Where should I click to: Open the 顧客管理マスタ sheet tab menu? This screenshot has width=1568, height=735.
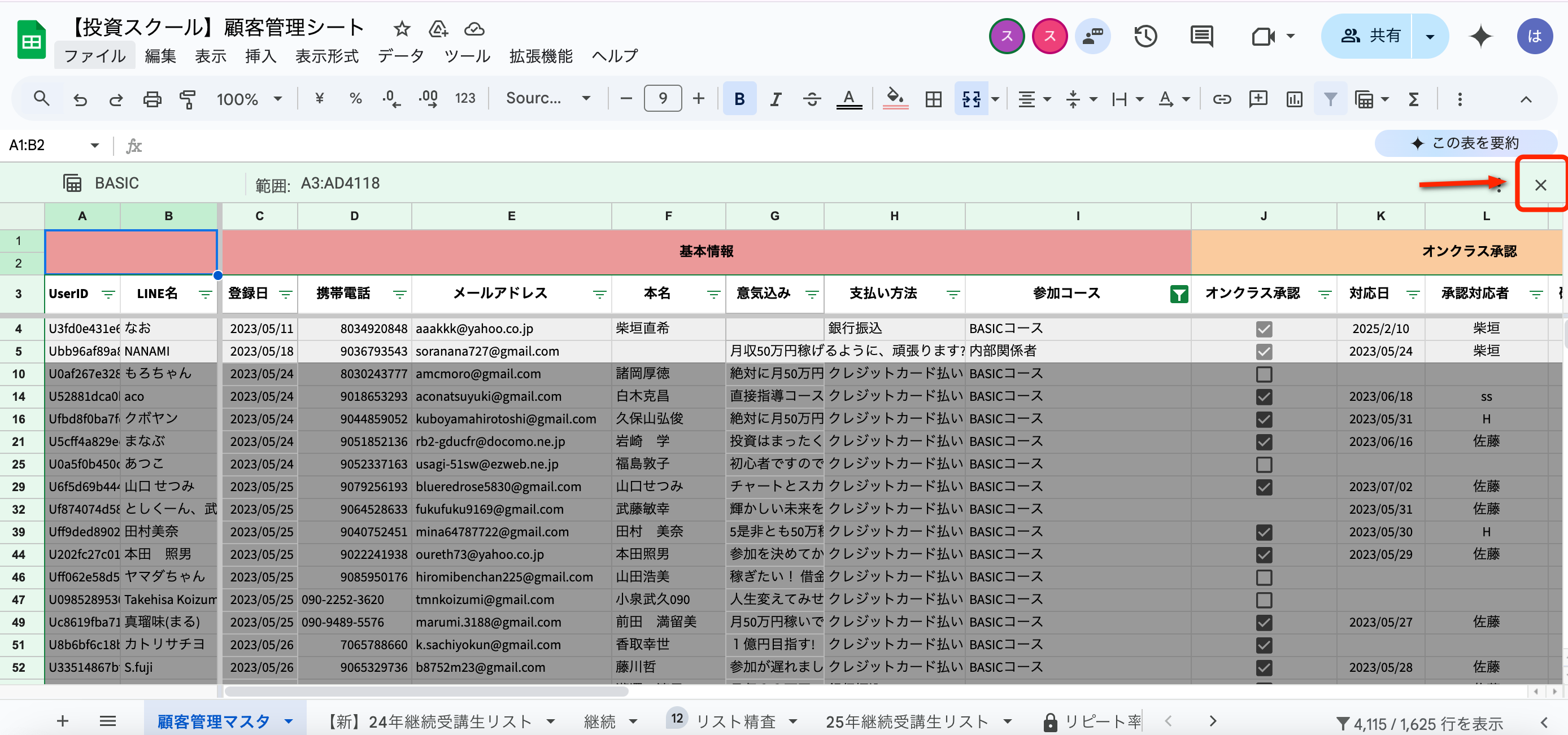coord(288,721)
